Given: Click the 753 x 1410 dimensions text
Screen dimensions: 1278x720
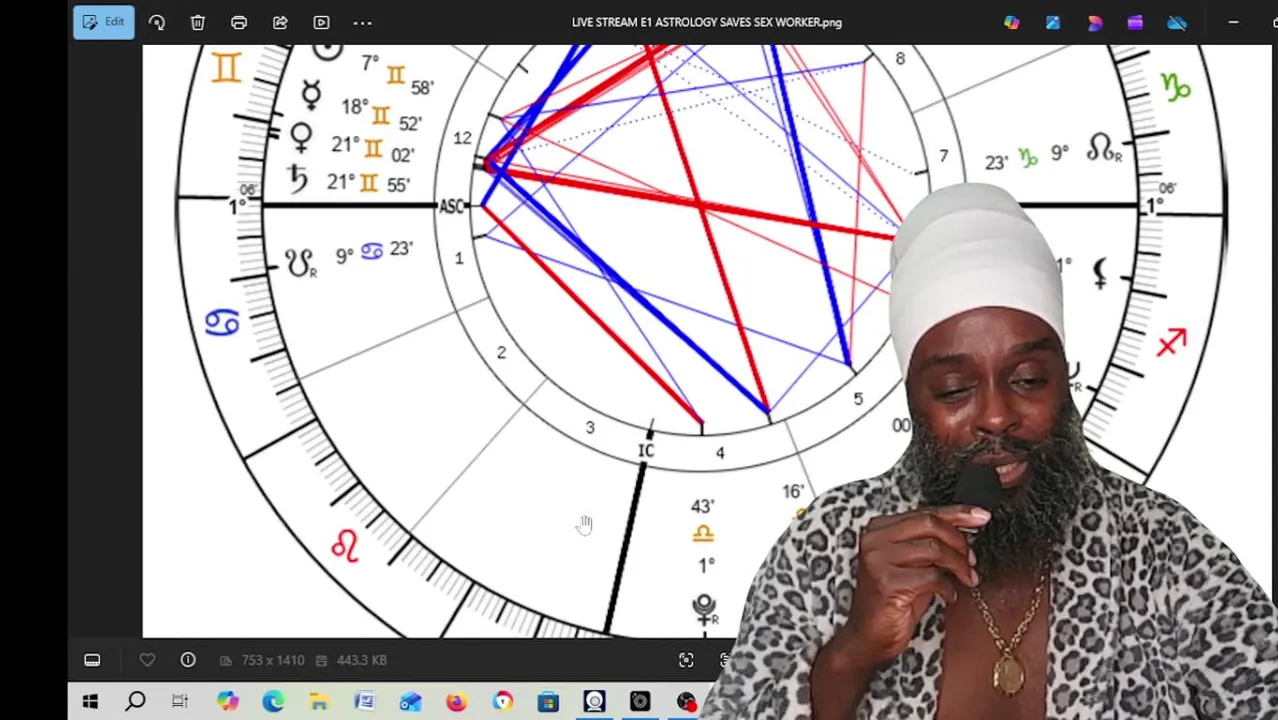Looking at the screenshot, I should [271, 660].
